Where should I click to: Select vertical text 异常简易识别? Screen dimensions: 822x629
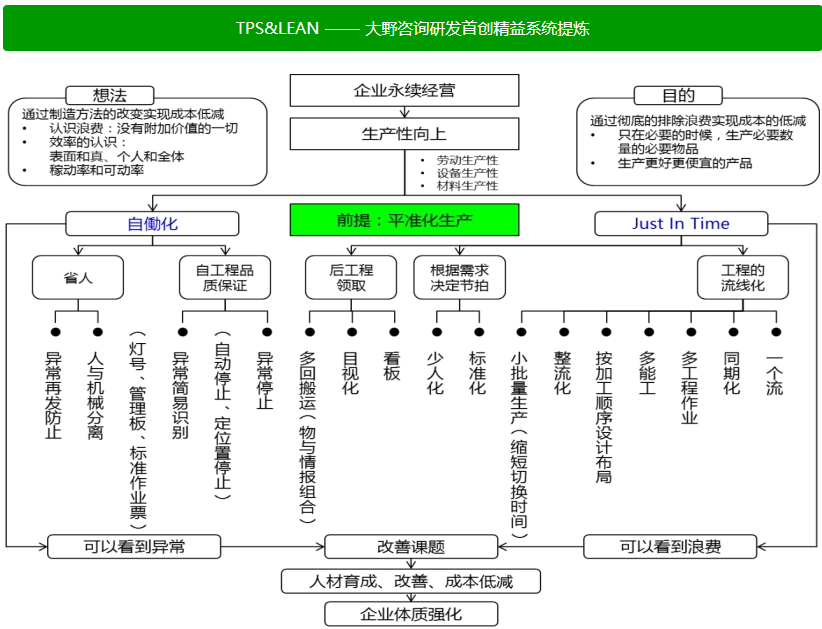(x=181, y=395)
